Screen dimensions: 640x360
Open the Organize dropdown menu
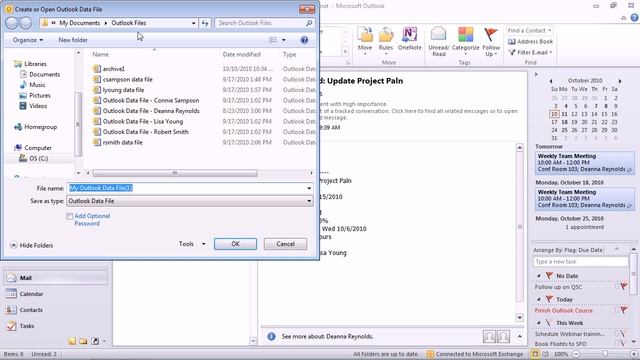pos(28,40)
